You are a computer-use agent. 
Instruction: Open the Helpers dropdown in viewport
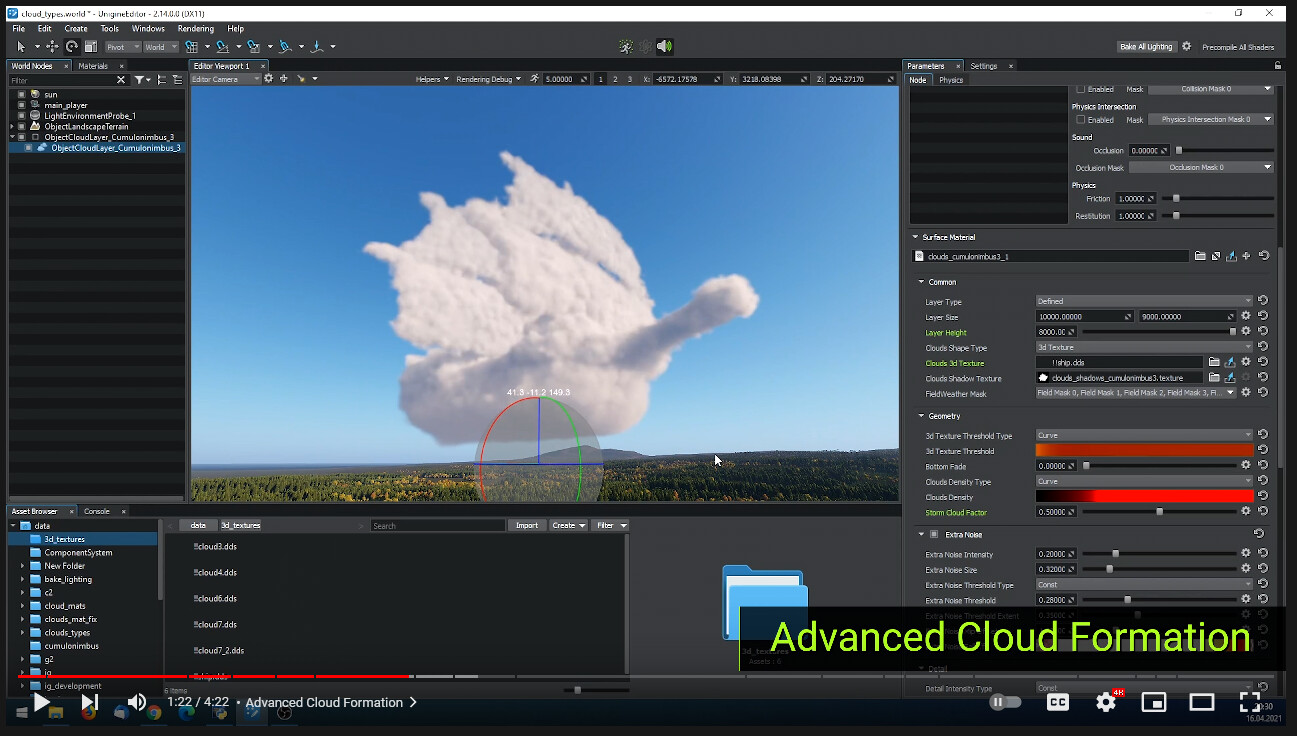pos(432,79)
